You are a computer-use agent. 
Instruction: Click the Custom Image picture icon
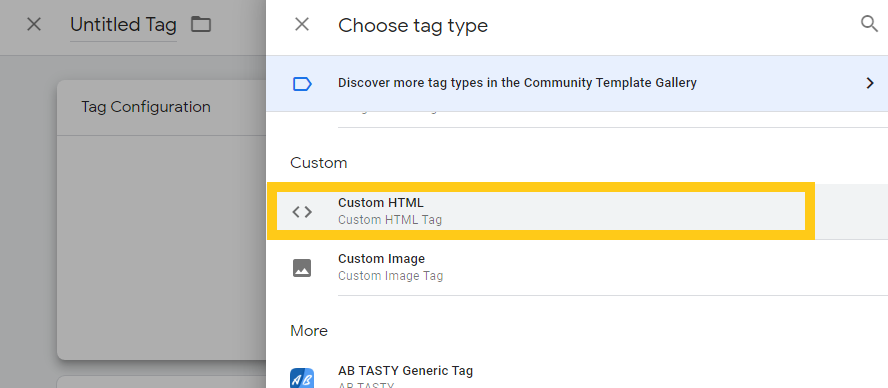point(302,267)
